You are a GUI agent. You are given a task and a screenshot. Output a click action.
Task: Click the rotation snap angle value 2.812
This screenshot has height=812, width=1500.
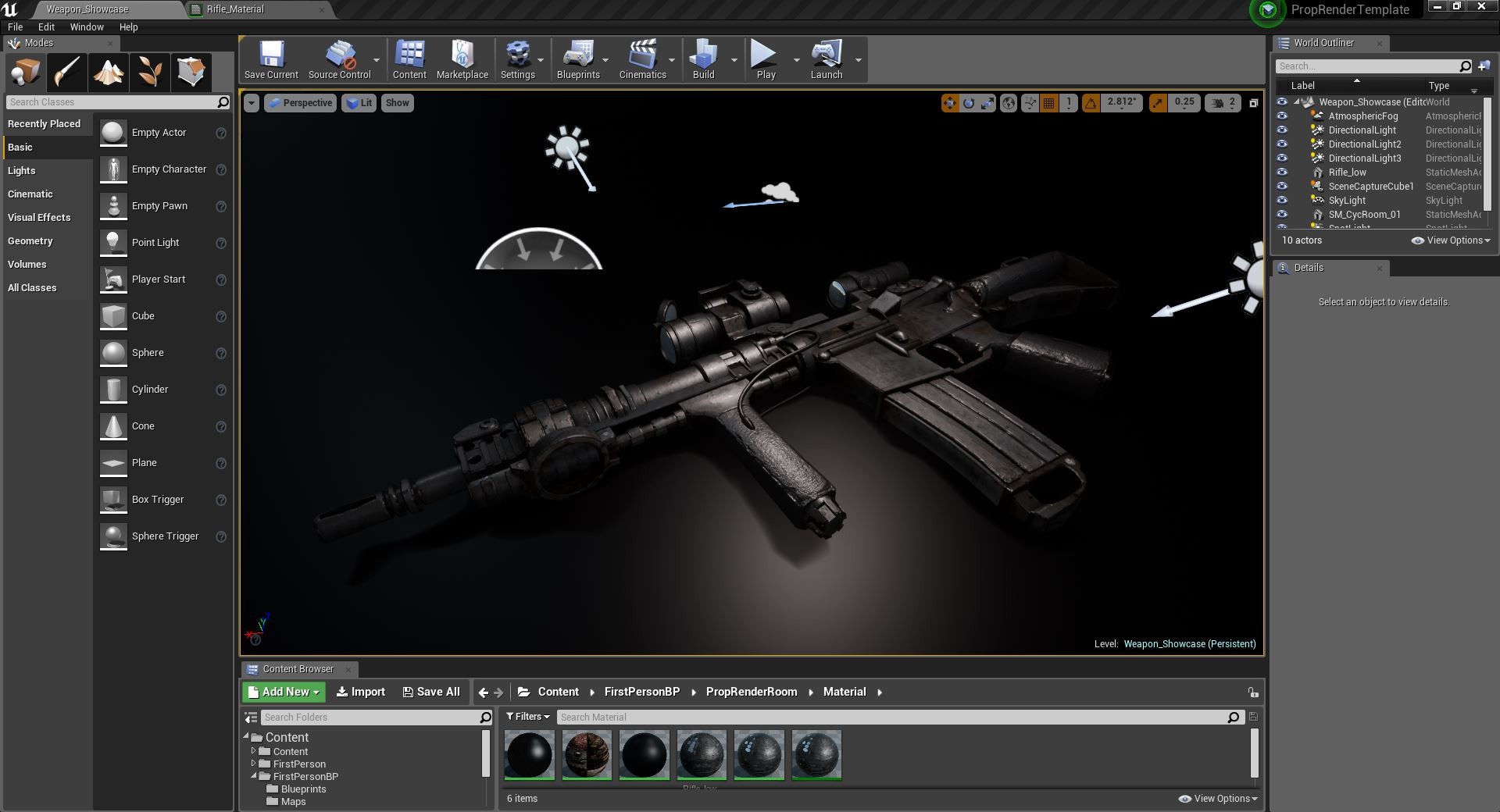[1121, 102]
